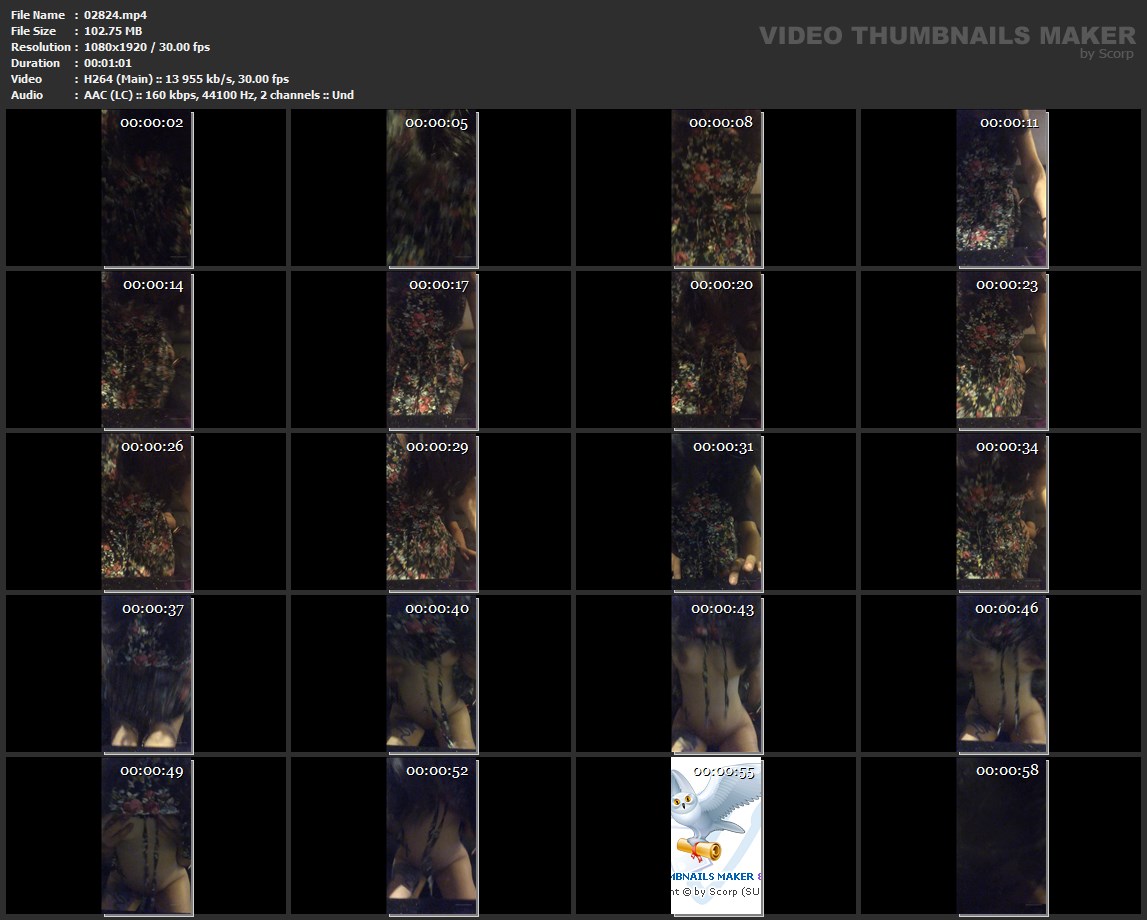This screenshot has width=1147, height=920.
Task: Open the thumbnail stamped 00:00:05
Action: [x=432, y=190]
